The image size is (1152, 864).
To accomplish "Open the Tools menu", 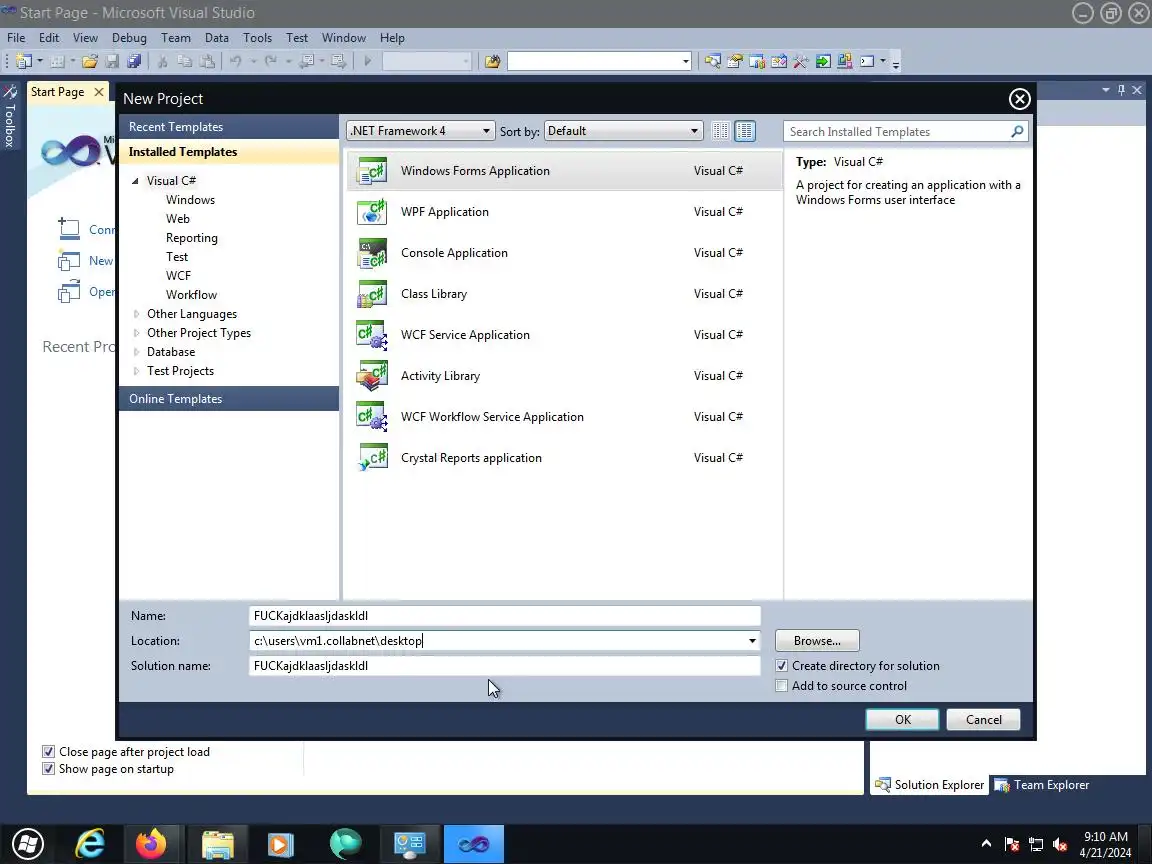I will coord(257,37).
